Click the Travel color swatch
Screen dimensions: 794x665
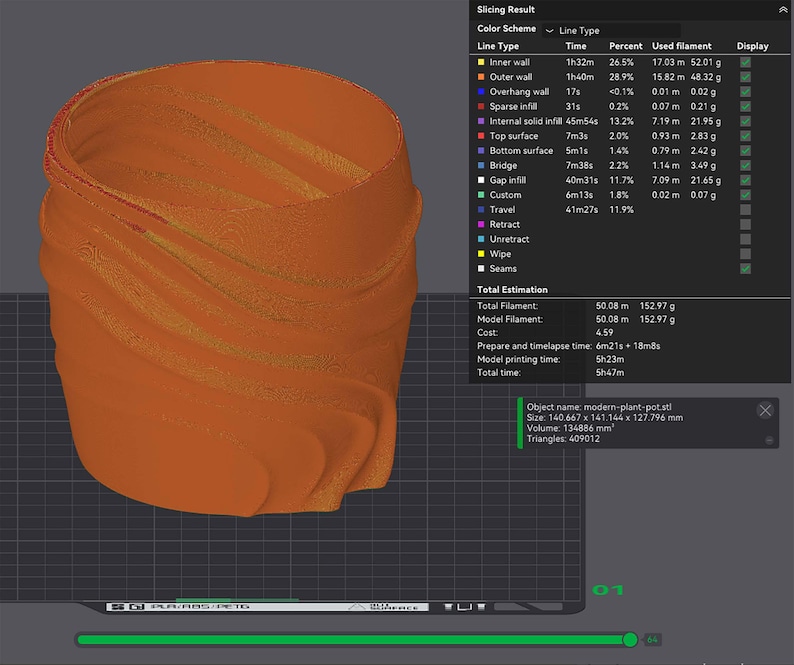pyautogui.click(x=481, y=209)
